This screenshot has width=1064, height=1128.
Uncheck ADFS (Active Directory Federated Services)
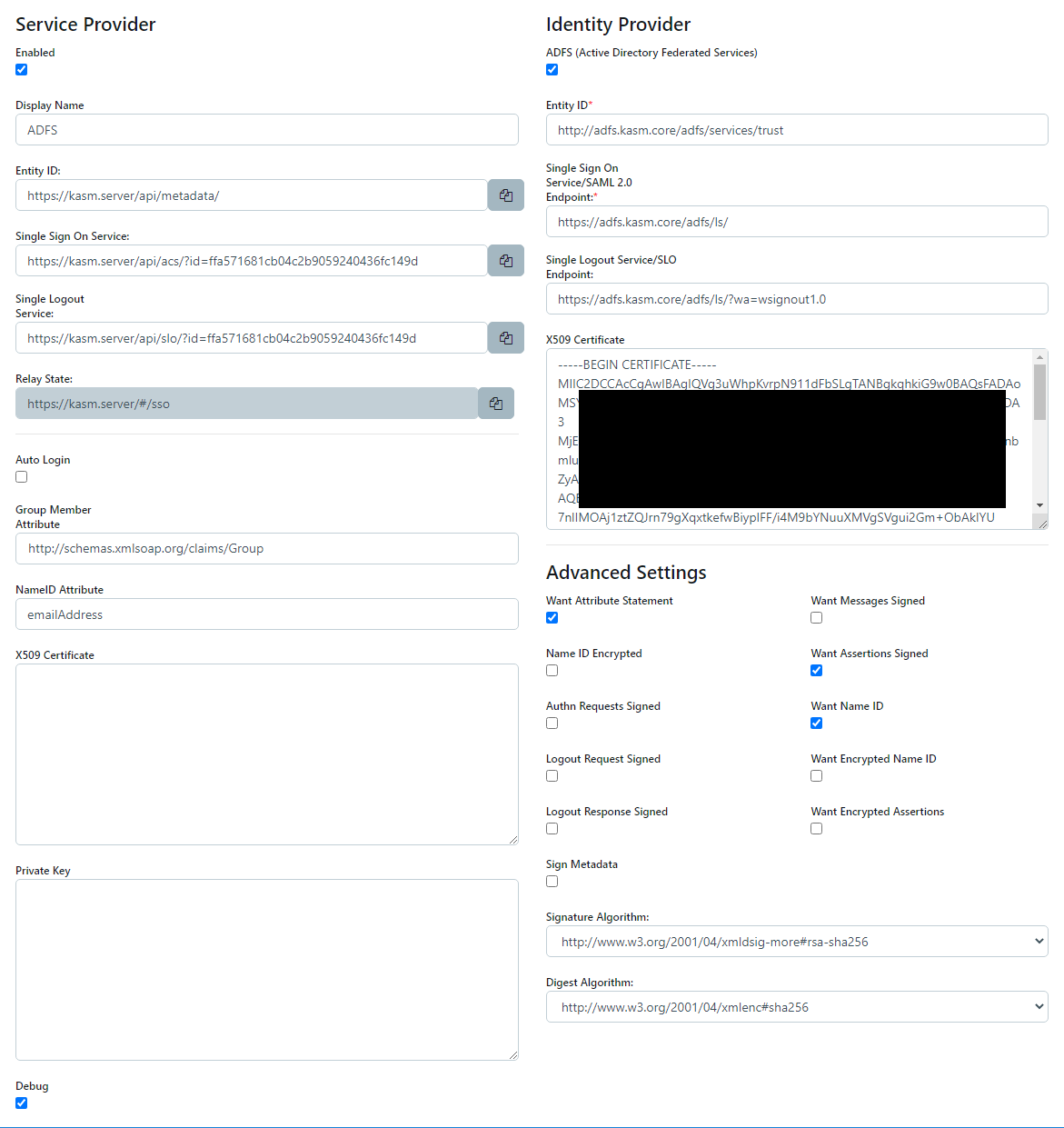coord(552,69)
